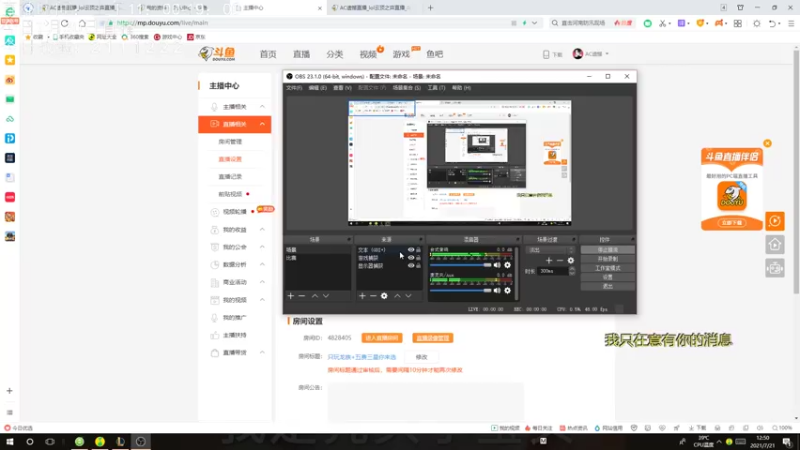The height and width of the screenshot is (450, 800).
Task: Open the 台式音响 audio settings gear in mixer
Action: coord(507,265)
